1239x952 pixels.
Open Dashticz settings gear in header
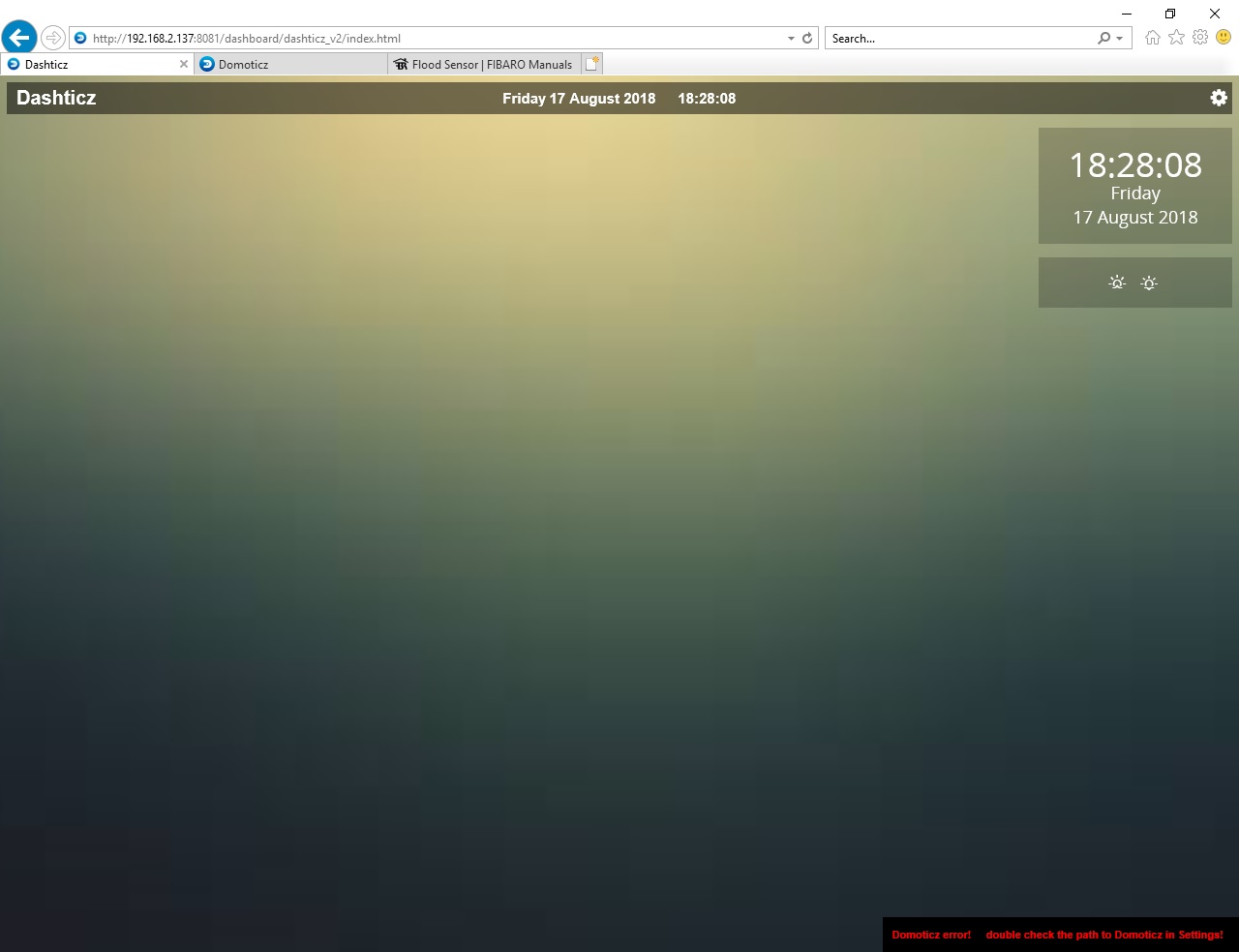1219,98
